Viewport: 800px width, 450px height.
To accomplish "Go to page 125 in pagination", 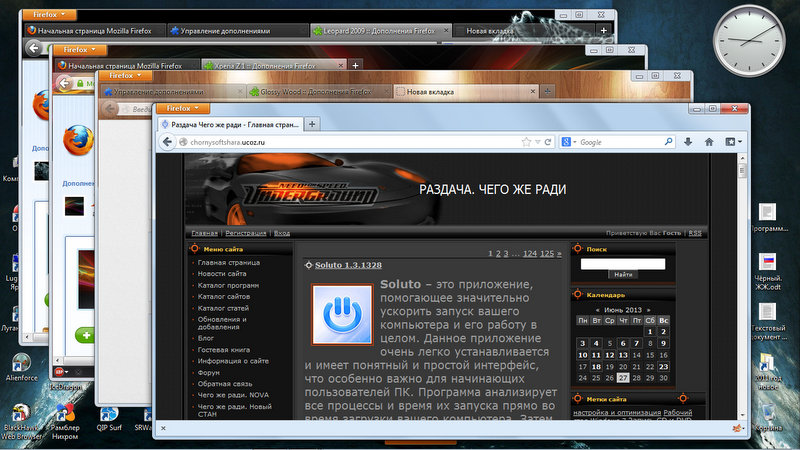I will tap(547, 253).
